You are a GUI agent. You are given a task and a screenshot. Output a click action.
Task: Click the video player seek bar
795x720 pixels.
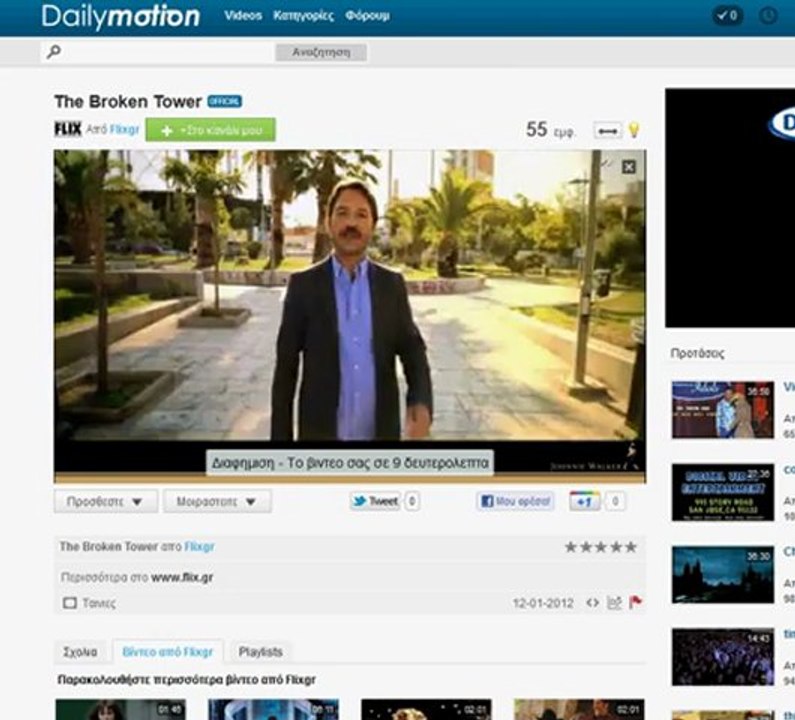(x=350, y=478)
